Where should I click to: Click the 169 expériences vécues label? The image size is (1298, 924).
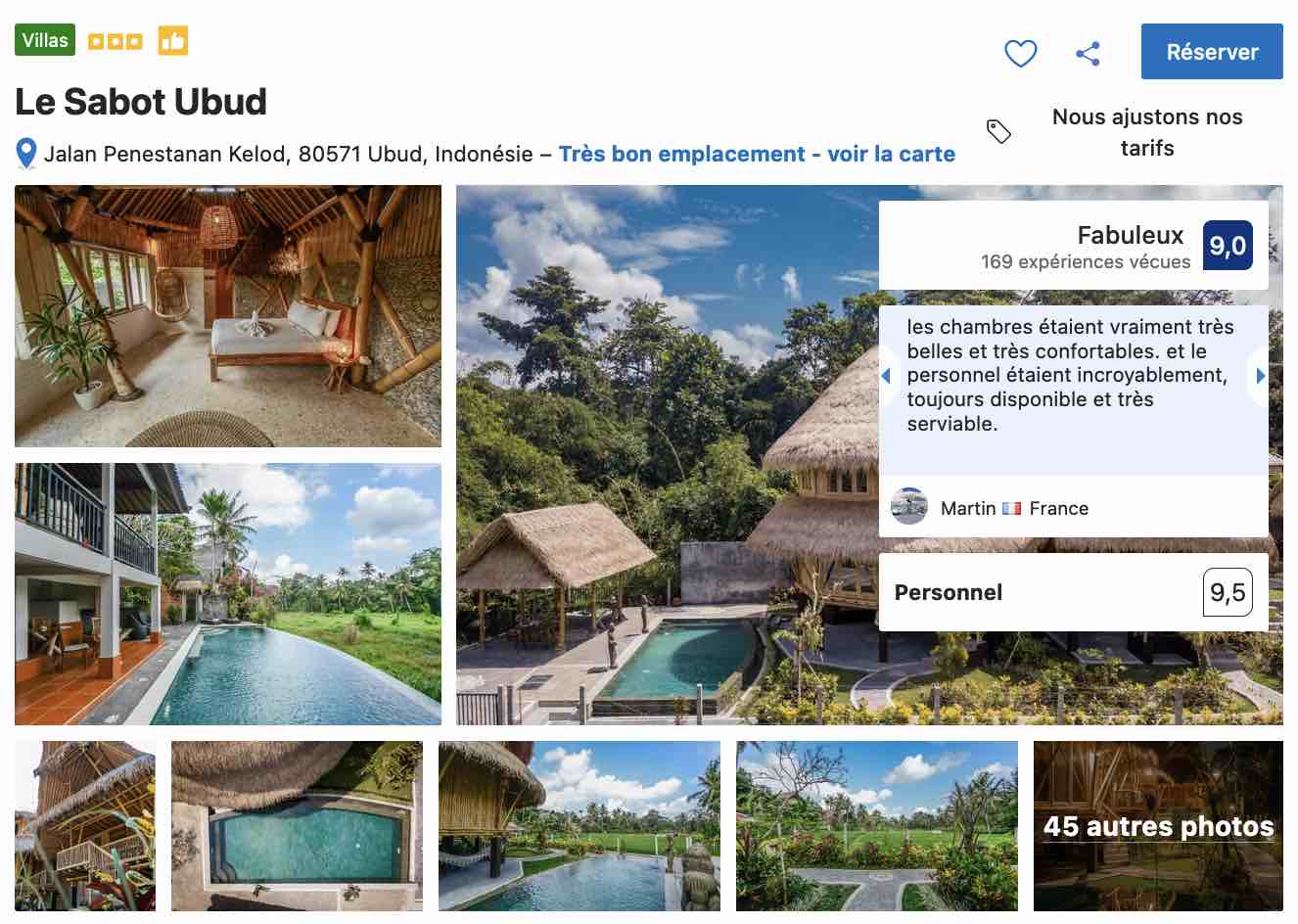pyautogui.click(x=1085, y=261)
